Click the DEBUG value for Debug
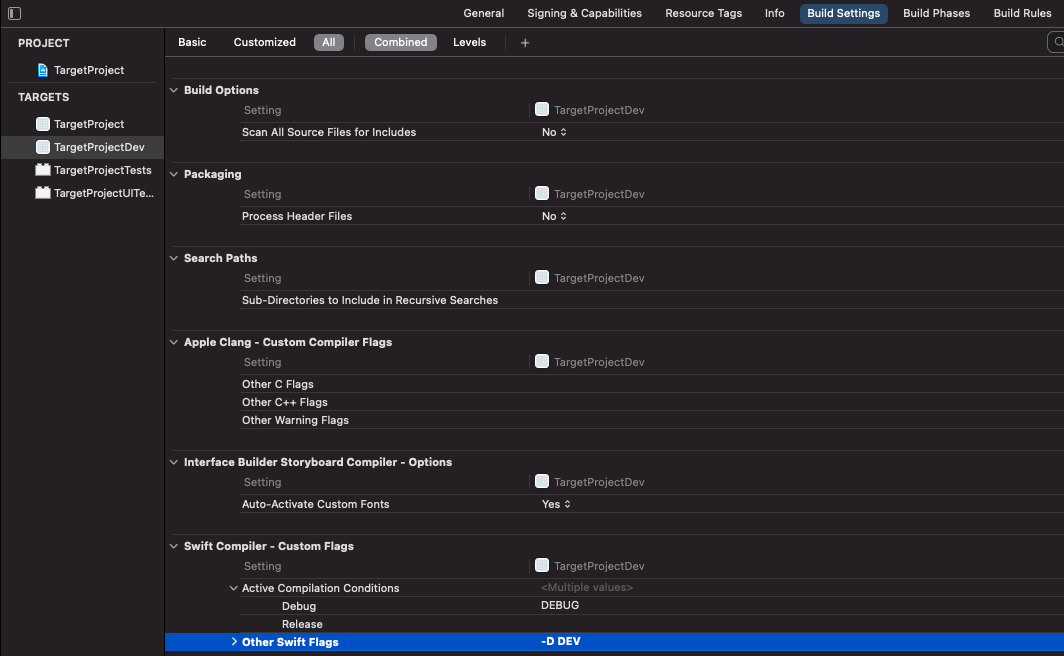 pos(560,605)
